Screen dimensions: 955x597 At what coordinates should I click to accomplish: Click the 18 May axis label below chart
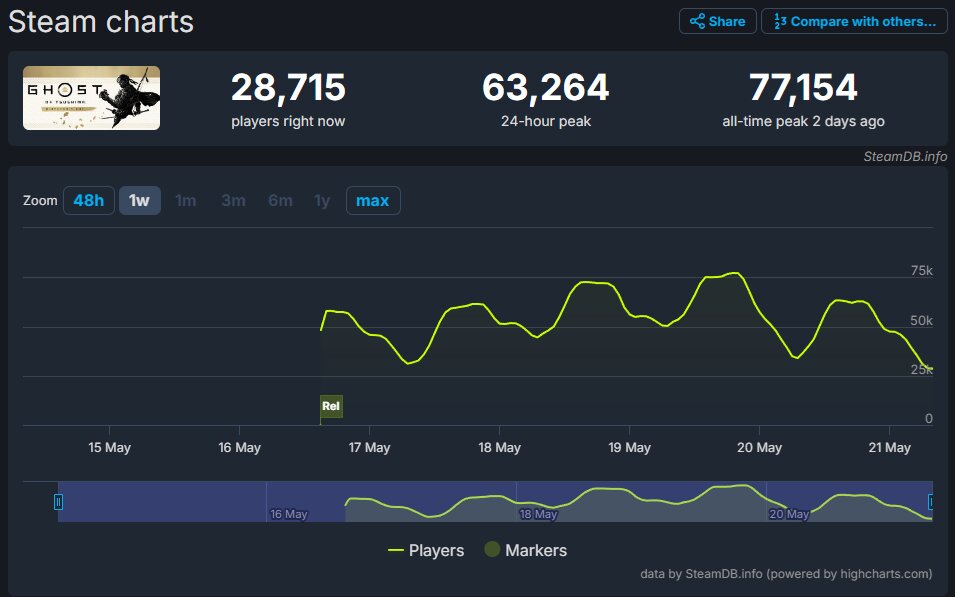(499, 448)
